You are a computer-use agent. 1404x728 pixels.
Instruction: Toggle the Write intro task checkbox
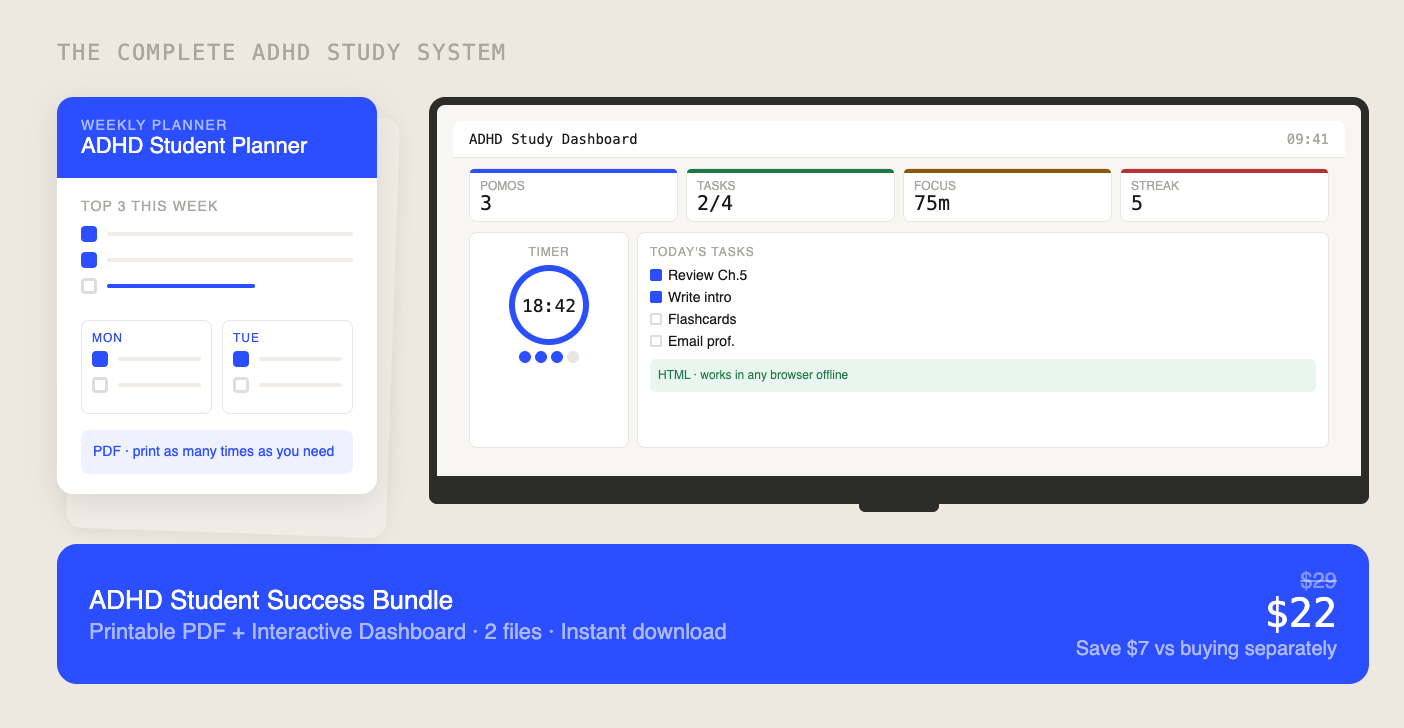click(656, 297)
